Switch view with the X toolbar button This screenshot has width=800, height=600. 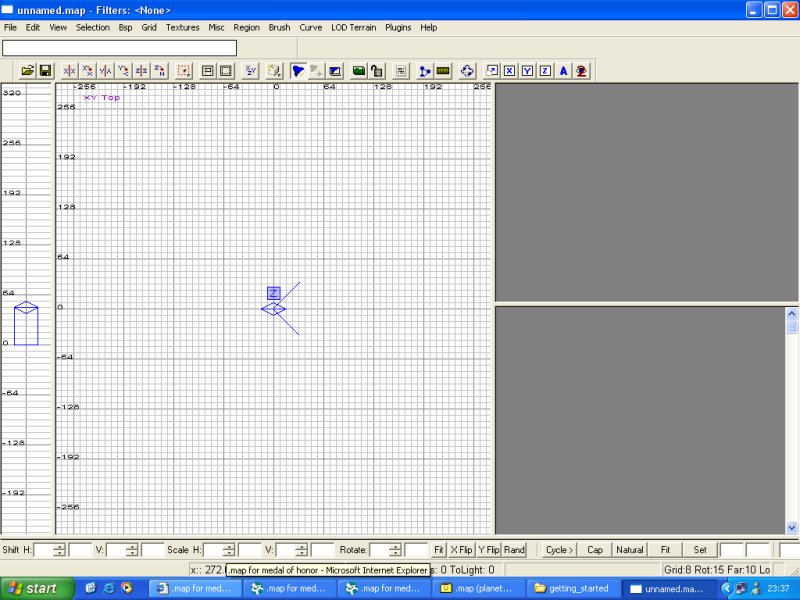(x=509, y=71)
